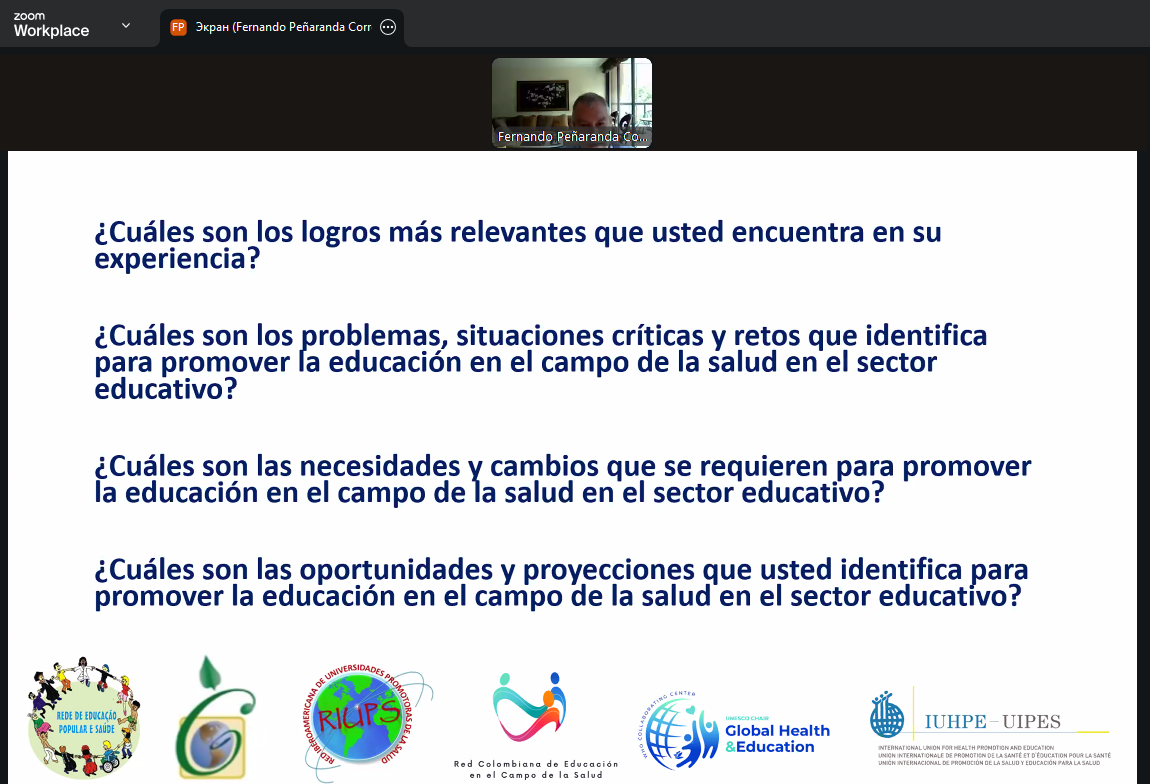Expand the dropdown chevron beside Zoom Workplace

click(x=126, y=26)
